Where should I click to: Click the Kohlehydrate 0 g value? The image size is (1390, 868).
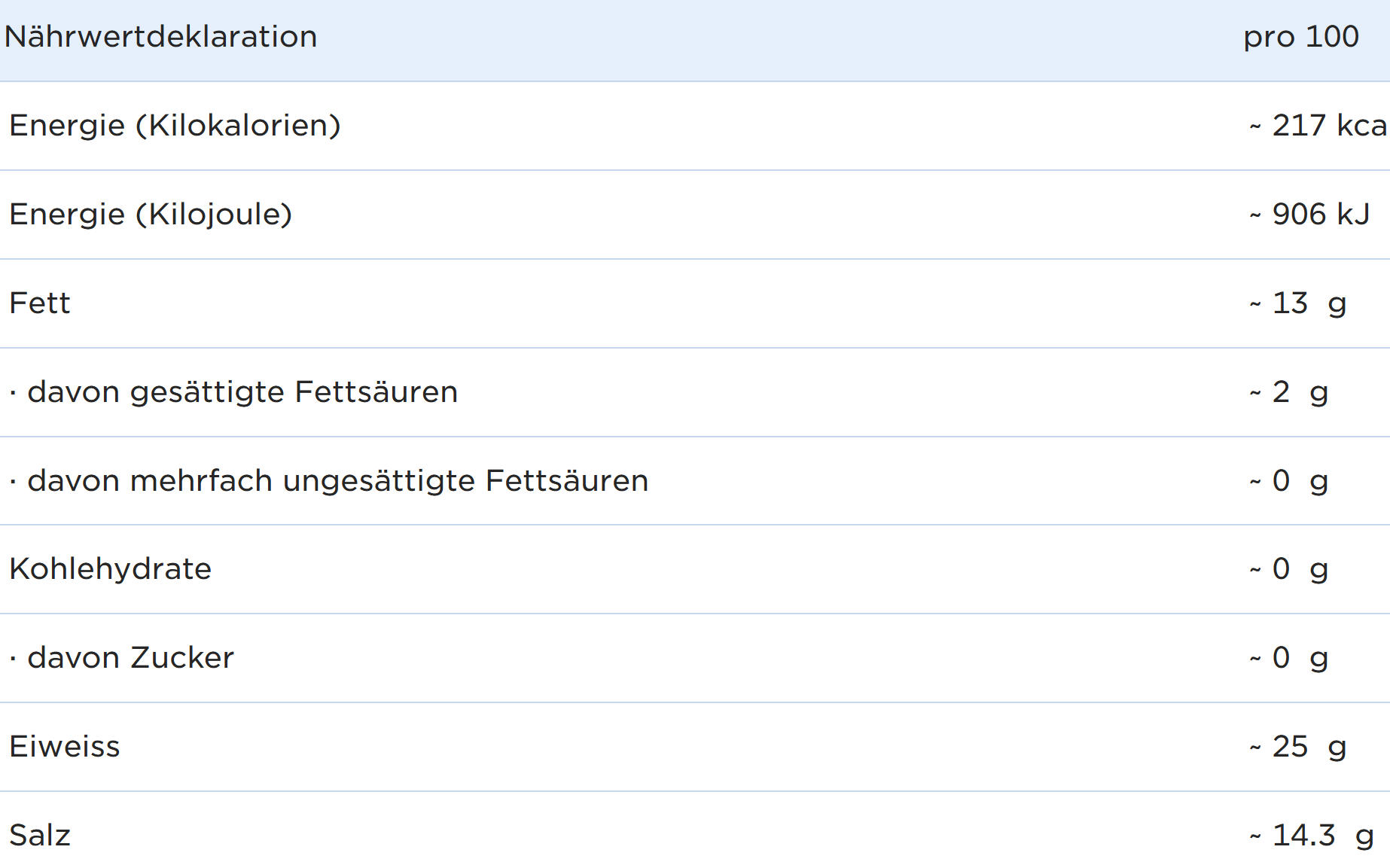(x=1289, y=569)
